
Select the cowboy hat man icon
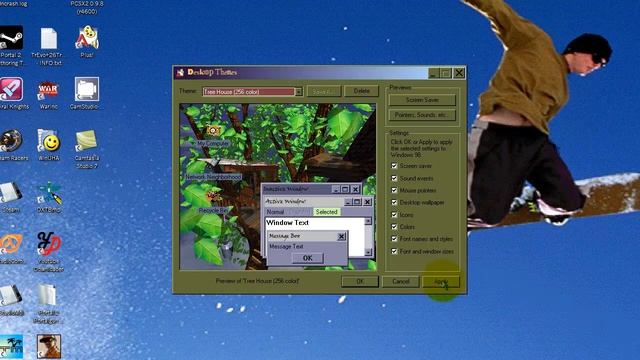49,347
